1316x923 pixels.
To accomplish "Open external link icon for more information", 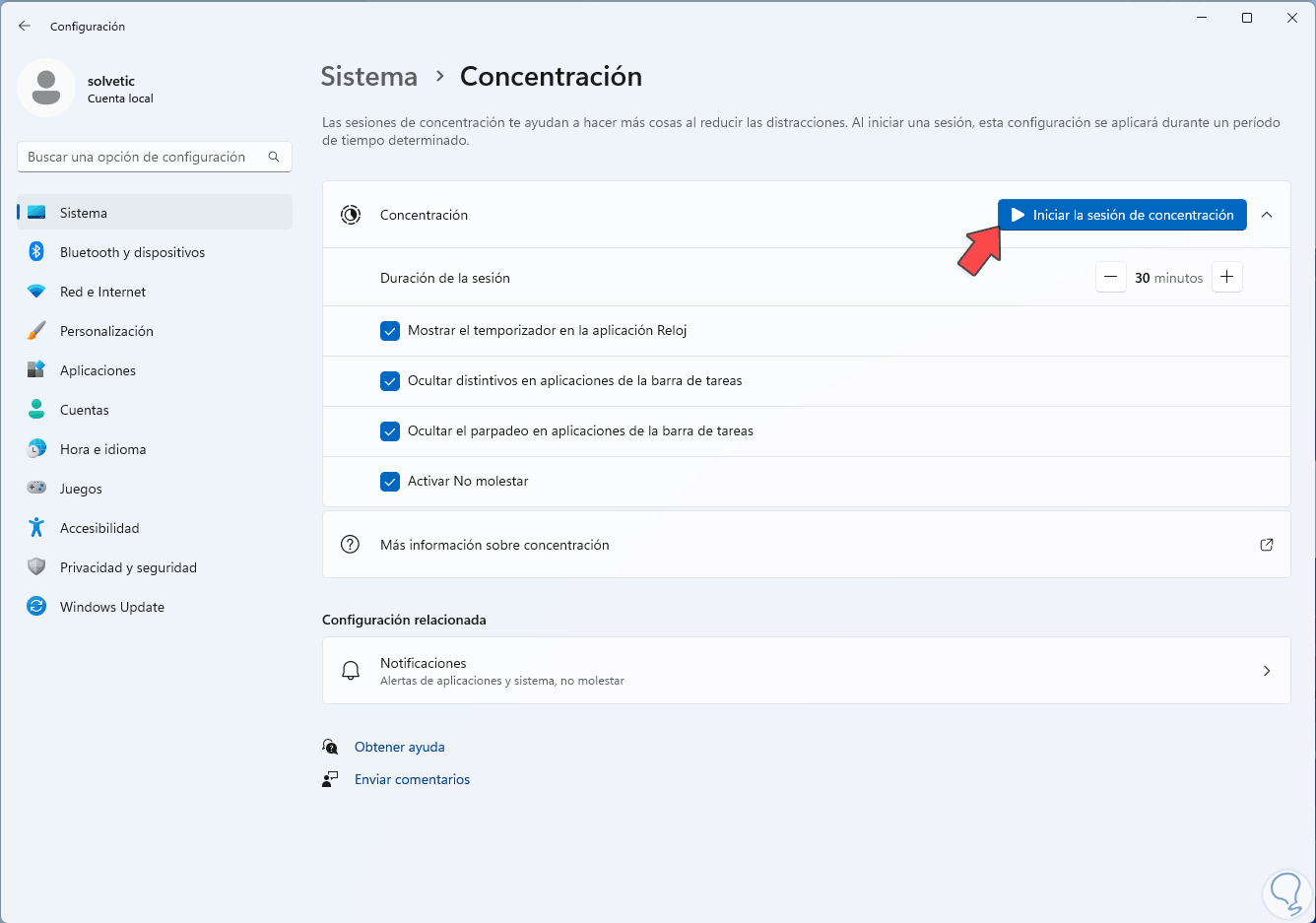I will [1267, 545].
